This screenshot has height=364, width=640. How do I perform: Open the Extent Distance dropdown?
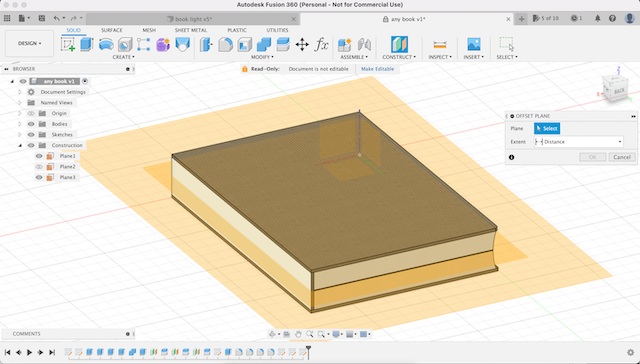[579, 142]
